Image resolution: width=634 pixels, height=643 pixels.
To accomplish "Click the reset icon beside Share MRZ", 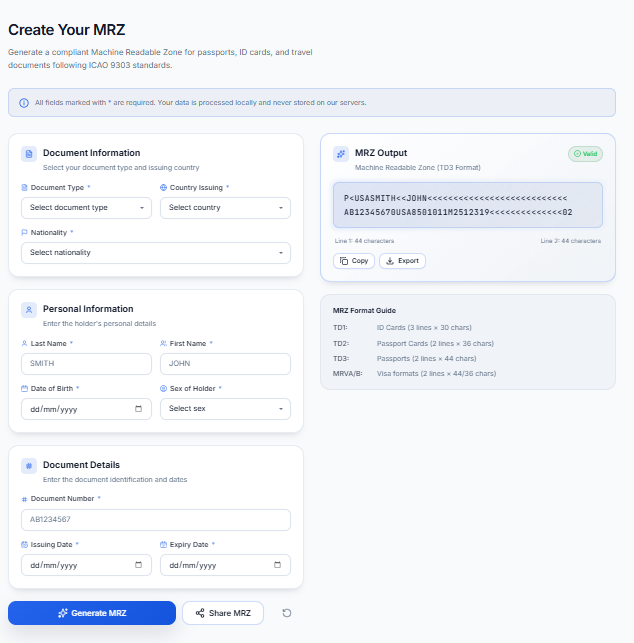I will pos(287,613).
